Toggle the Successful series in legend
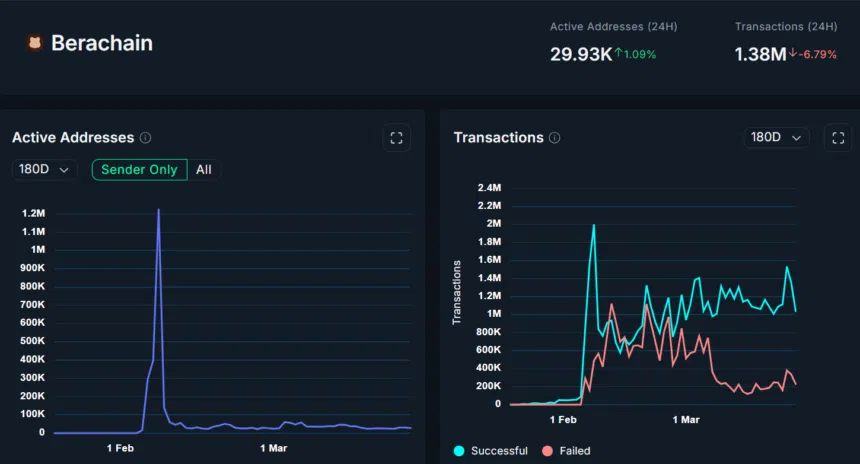Image resolution: width=860 pixels, height=464 pixels. coord(491,451)
